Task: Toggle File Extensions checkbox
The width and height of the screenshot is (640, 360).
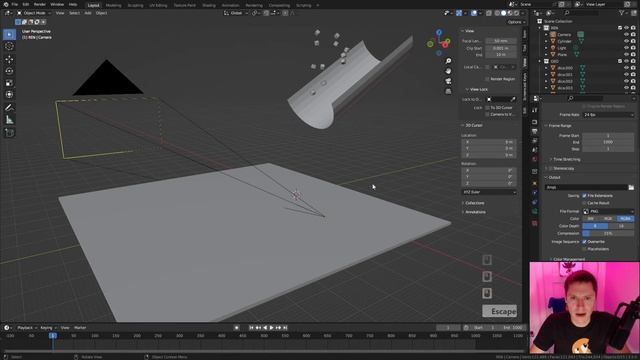Action: (x=584, y=196)
